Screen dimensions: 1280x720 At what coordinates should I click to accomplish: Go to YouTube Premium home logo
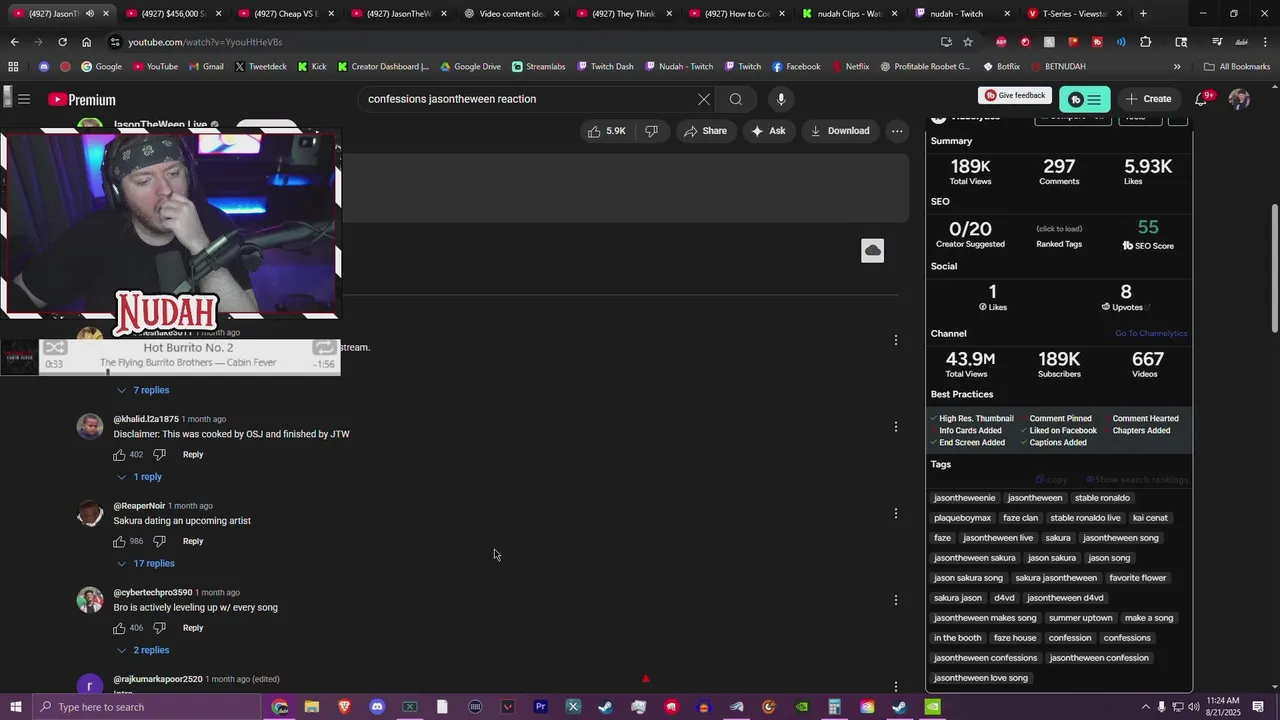[x=82, y=100]
